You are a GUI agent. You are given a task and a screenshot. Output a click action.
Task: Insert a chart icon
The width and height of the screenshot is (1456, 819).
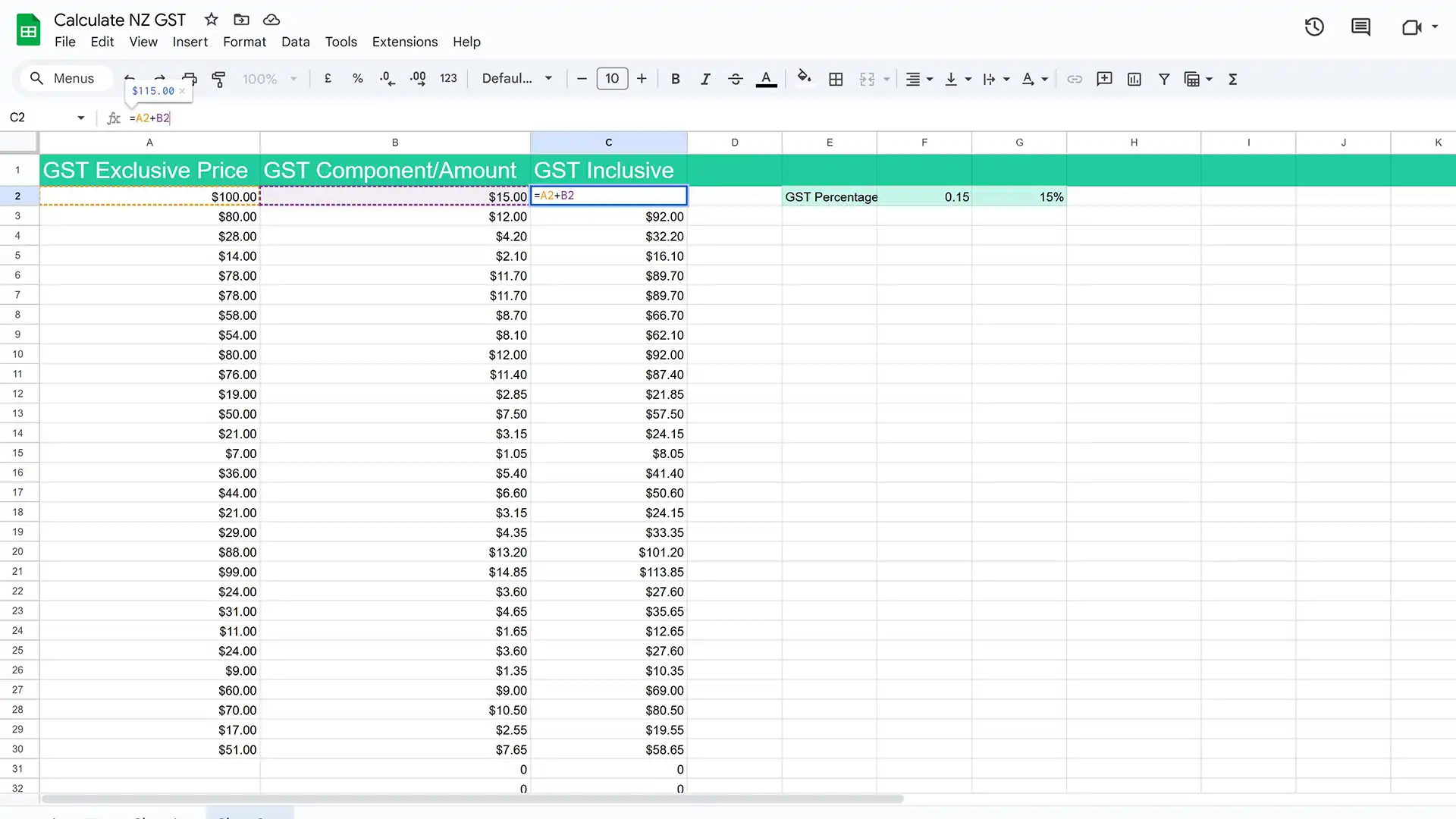click(x=1134, y=79)
